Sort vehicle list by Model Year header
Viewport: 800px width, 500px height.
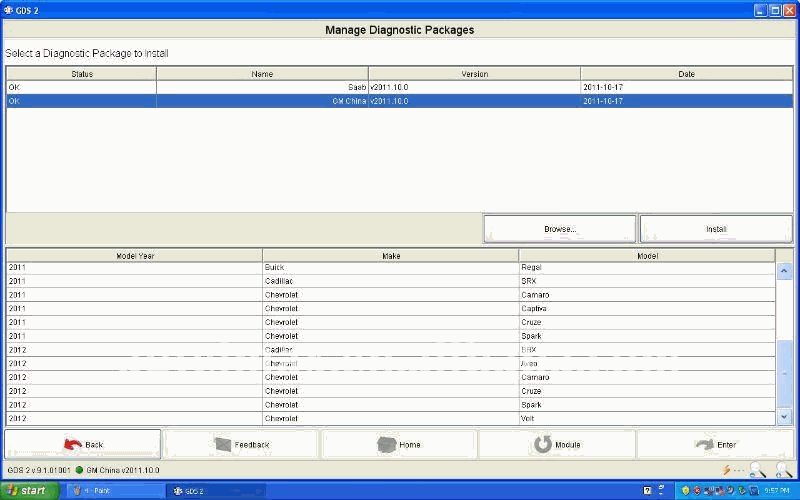pos(134,256)
